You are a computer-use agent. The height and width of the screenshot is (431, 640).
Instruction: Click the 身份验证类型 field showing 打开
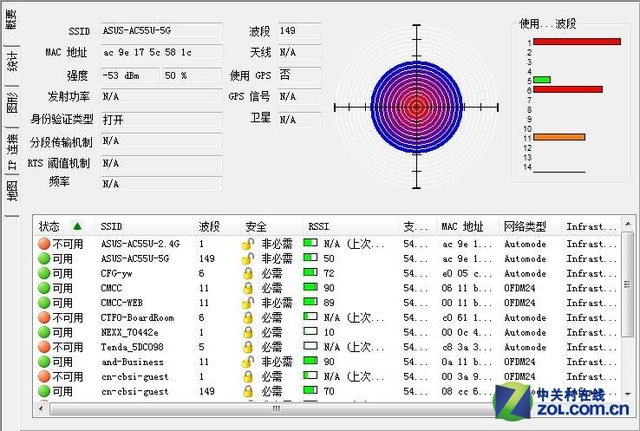[162, 120]
